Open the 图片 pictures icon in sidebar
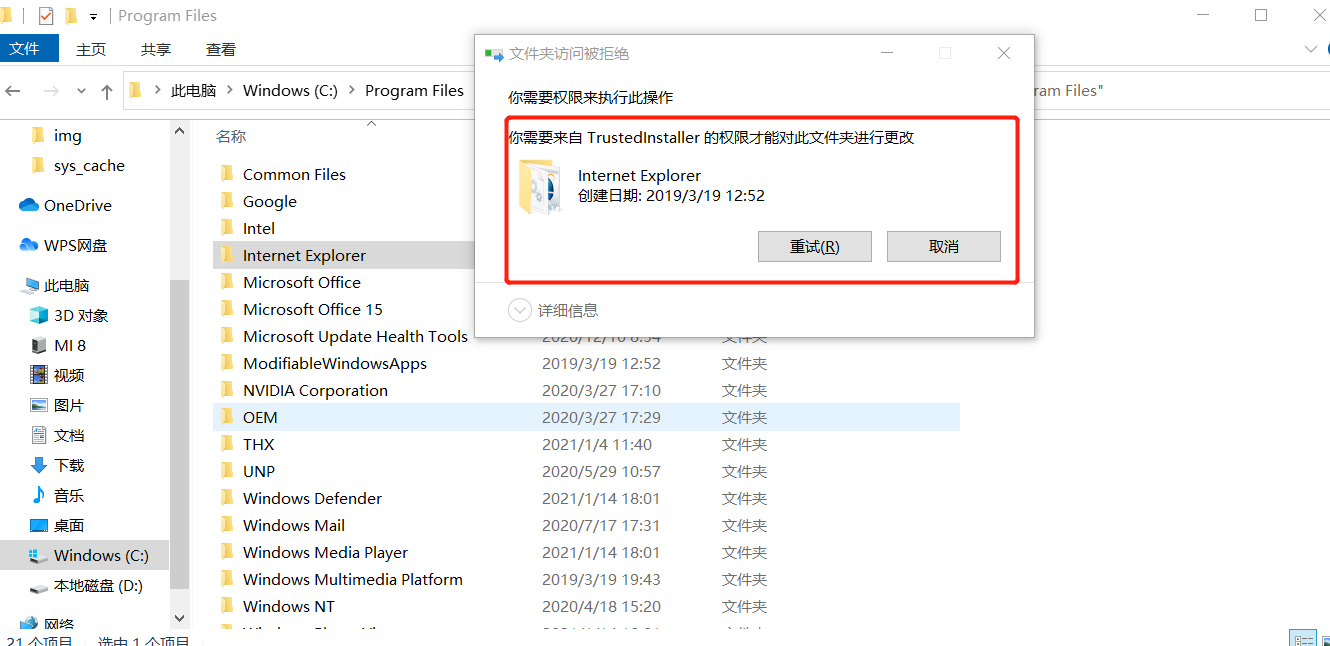 click(x=39, y=405)
